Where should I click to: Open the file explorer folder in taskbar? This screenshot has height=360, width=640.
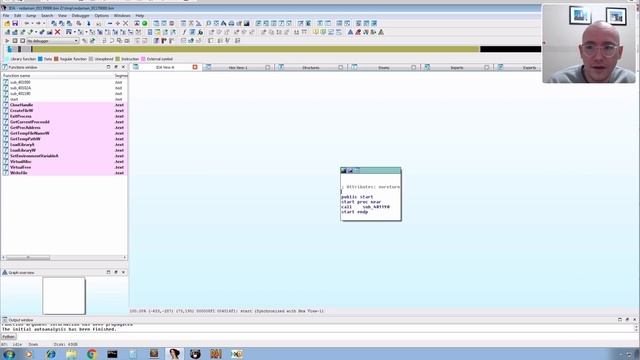click(x=71, y=354)
